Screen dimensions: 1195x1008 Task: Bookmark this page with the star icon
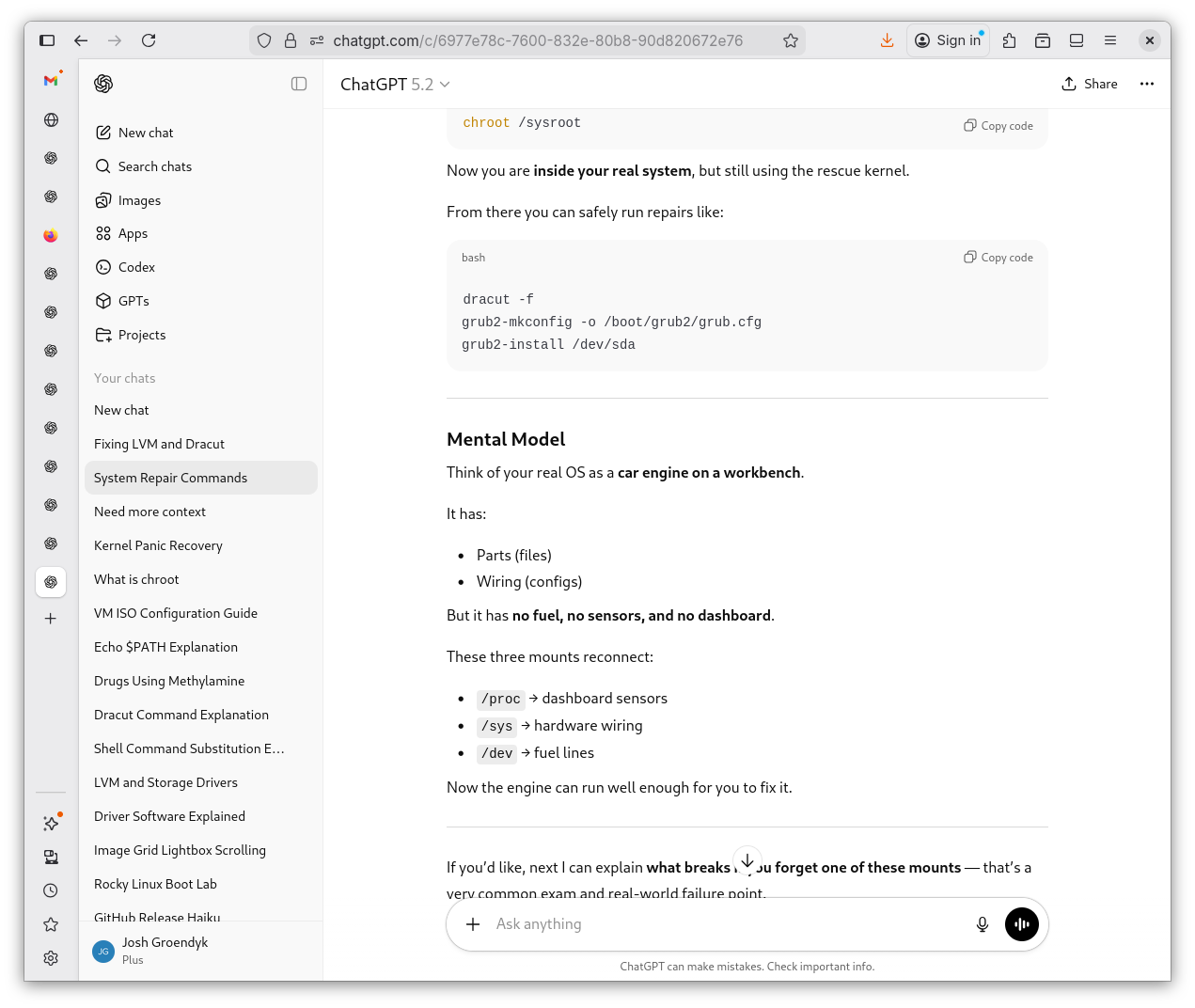pos(790,40)
